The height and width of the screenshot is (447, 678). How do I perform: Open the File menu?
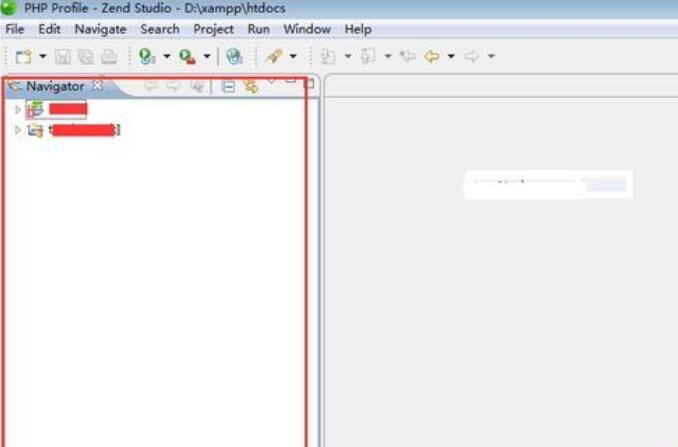(x=15, y=29)
